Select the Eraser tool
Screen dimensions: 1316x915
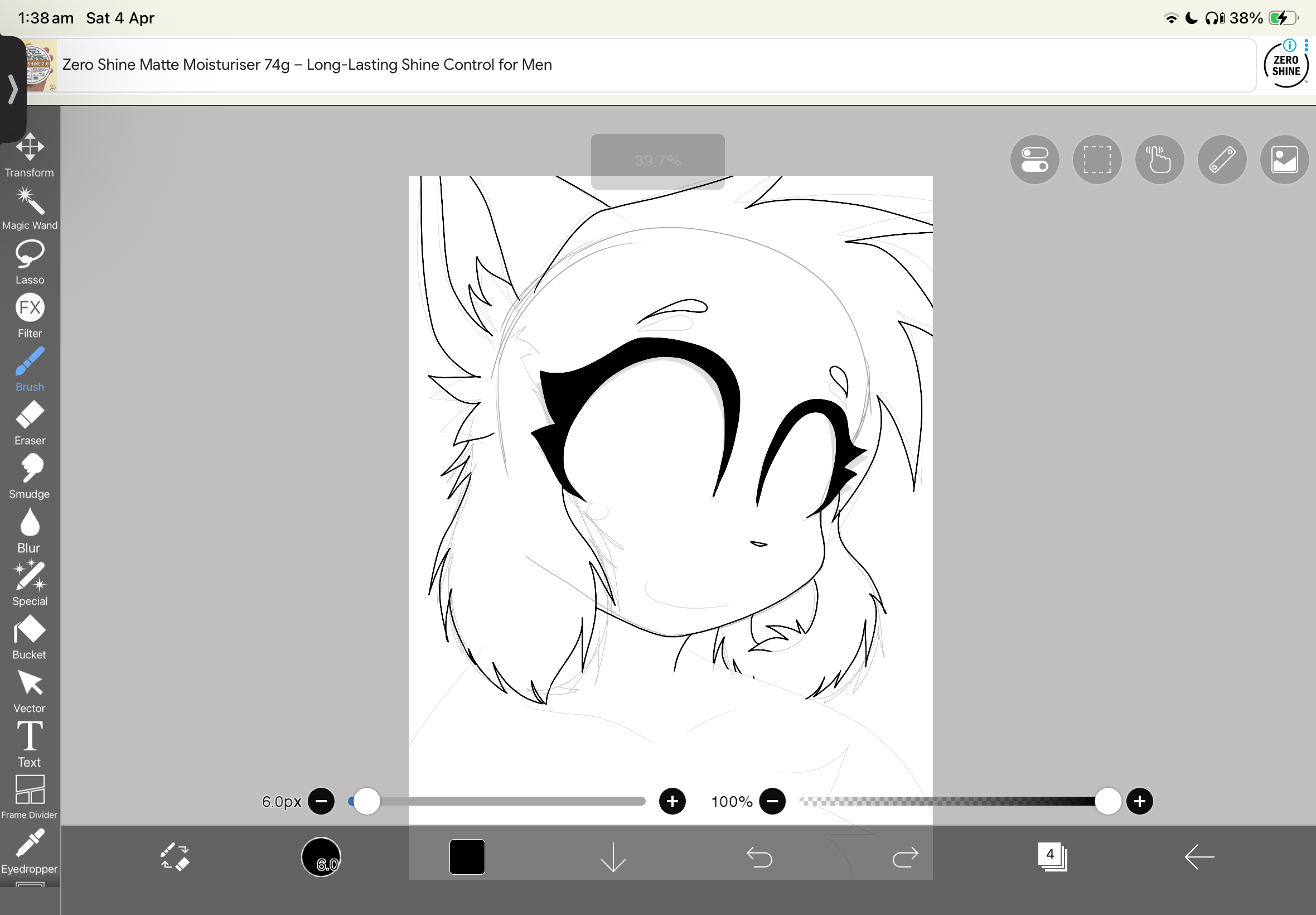(30, 422)
